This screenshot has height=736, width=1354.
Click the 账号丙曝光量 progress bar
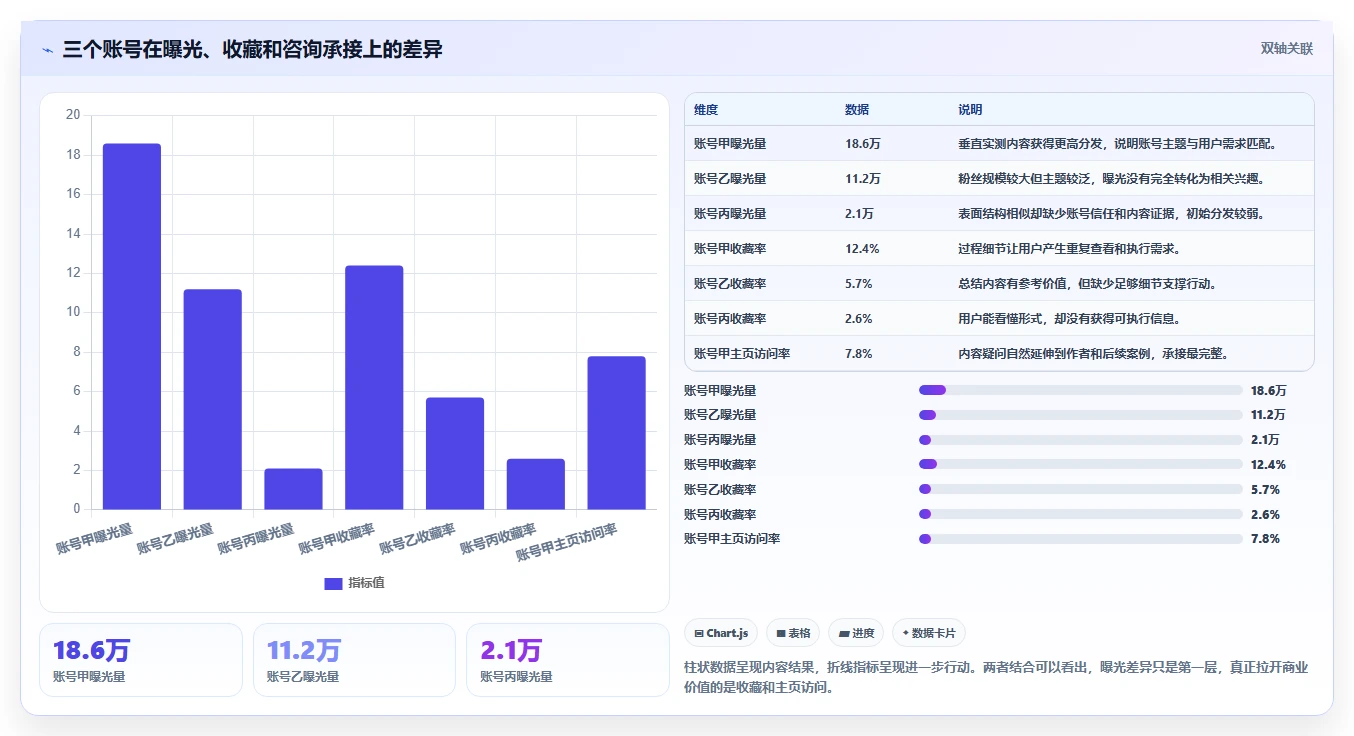pos(1080,440)
